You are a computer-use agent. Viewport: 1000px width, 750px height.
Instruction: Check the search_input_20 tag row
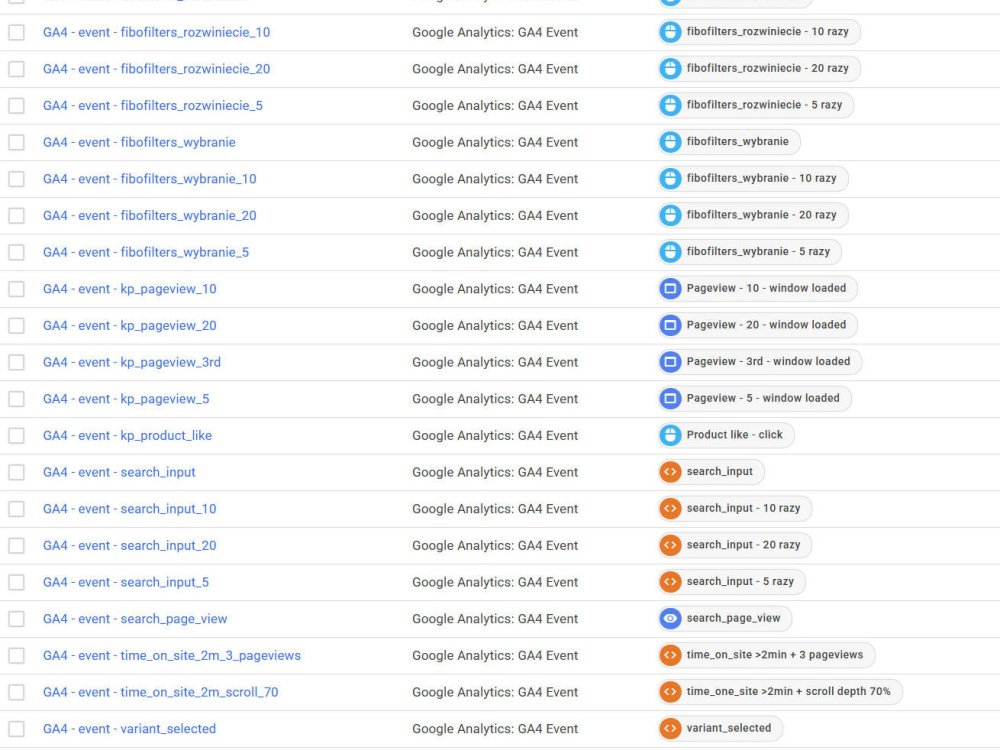click(x=17, y=546)
